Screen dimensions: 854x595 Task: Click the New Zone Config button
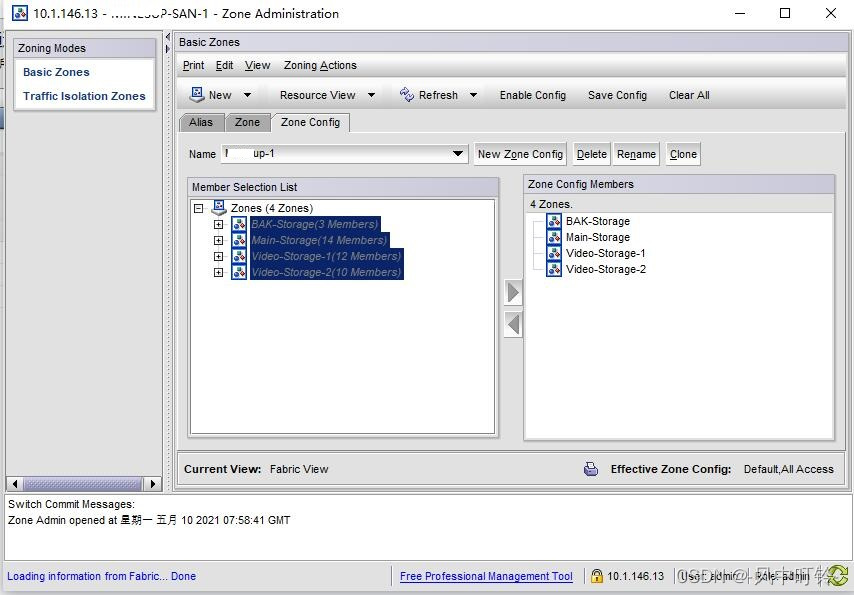(520, 154)
